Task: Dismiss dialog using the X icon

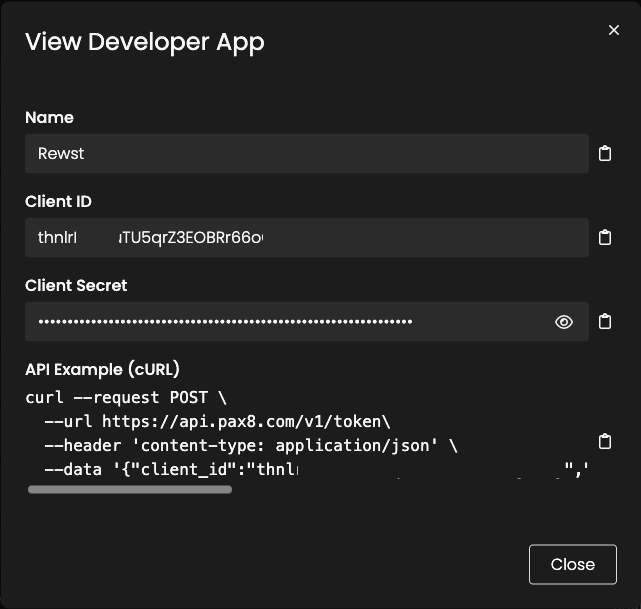Action: point(614,31)
